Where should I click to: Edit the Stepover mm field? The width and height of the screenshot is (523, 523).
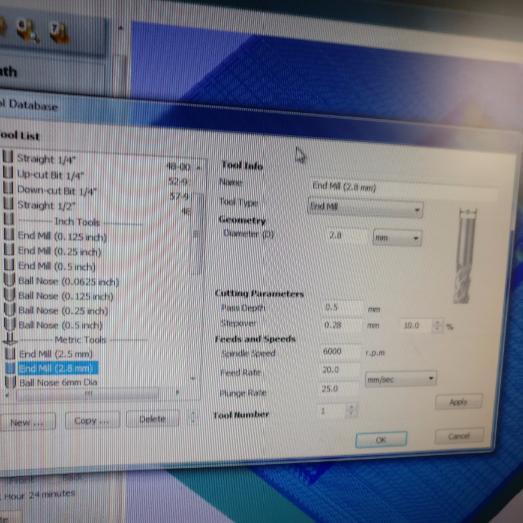(341, 325)
